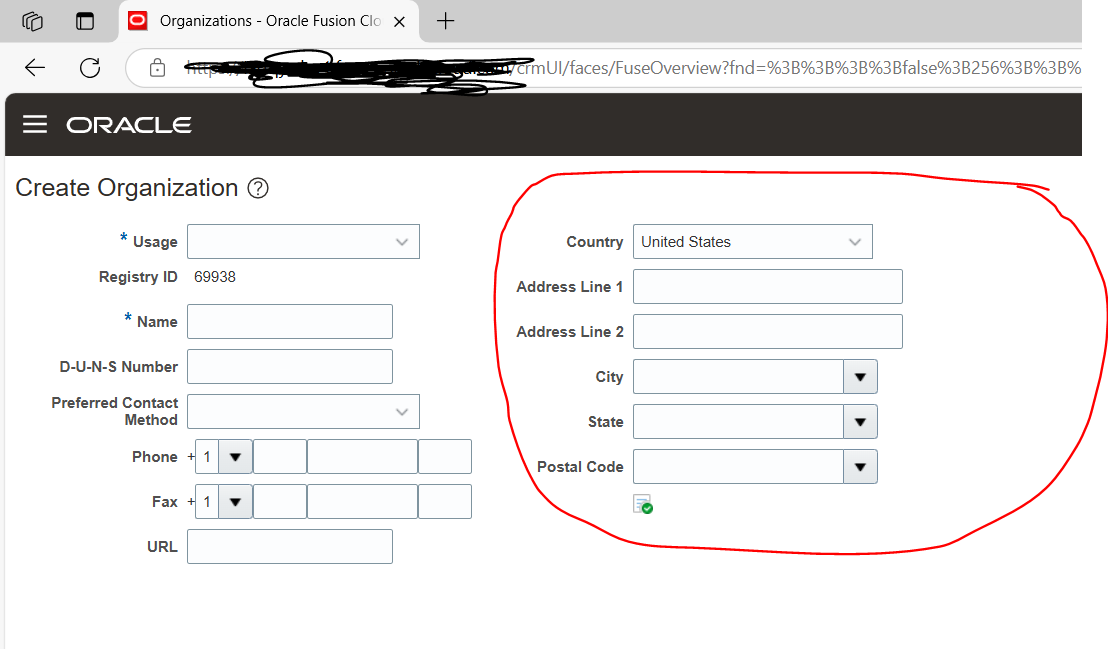Image resolution: width=1108 pixels, height=649 pixels.
Task: Toggle the browser vertical tabs icon
Action: click(85, 21)
